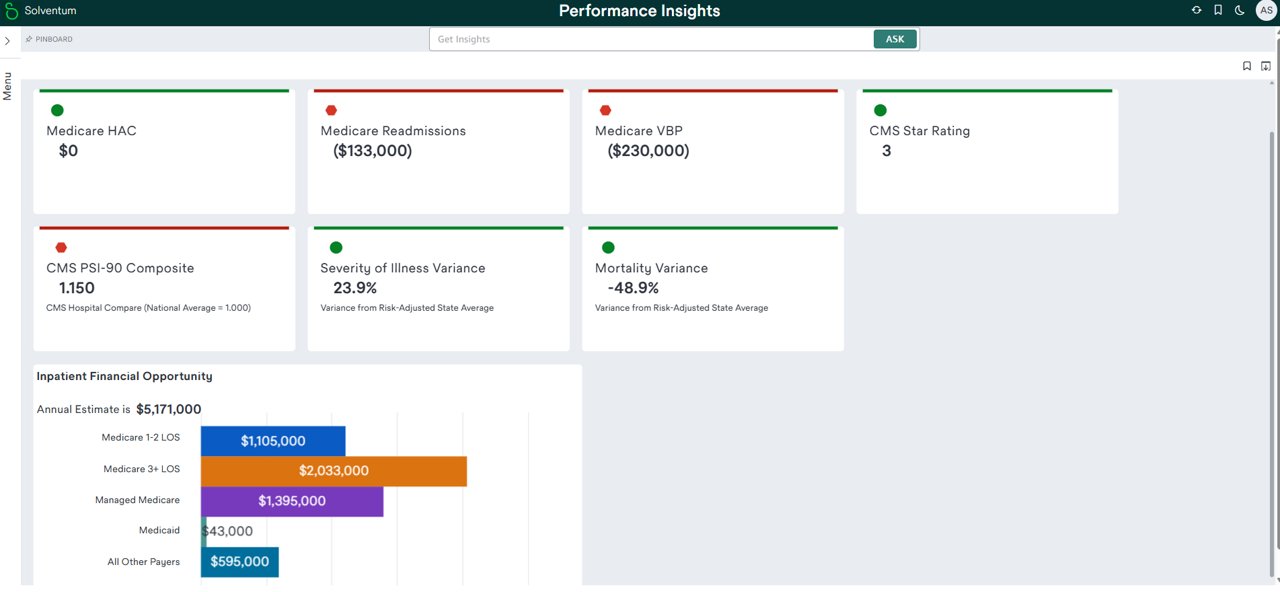This screenshot has height=592, width=1280.
Task: Toggle dark mode with moon icon
Action: pyautogui.click(x=1239, y=10)
